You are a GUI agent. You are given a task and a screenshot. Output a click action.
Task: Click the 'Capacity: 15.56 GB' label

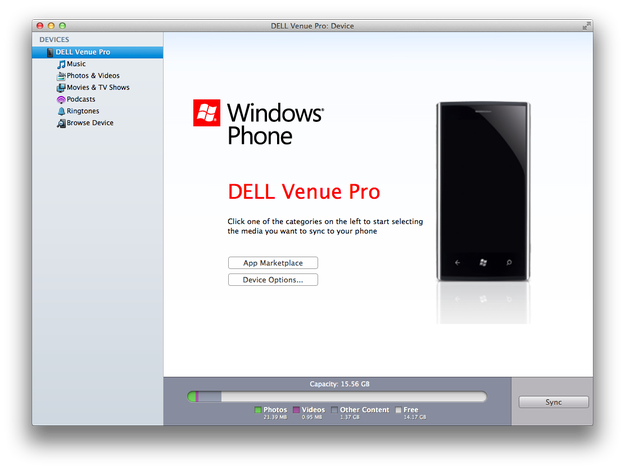tap(340, 384)
